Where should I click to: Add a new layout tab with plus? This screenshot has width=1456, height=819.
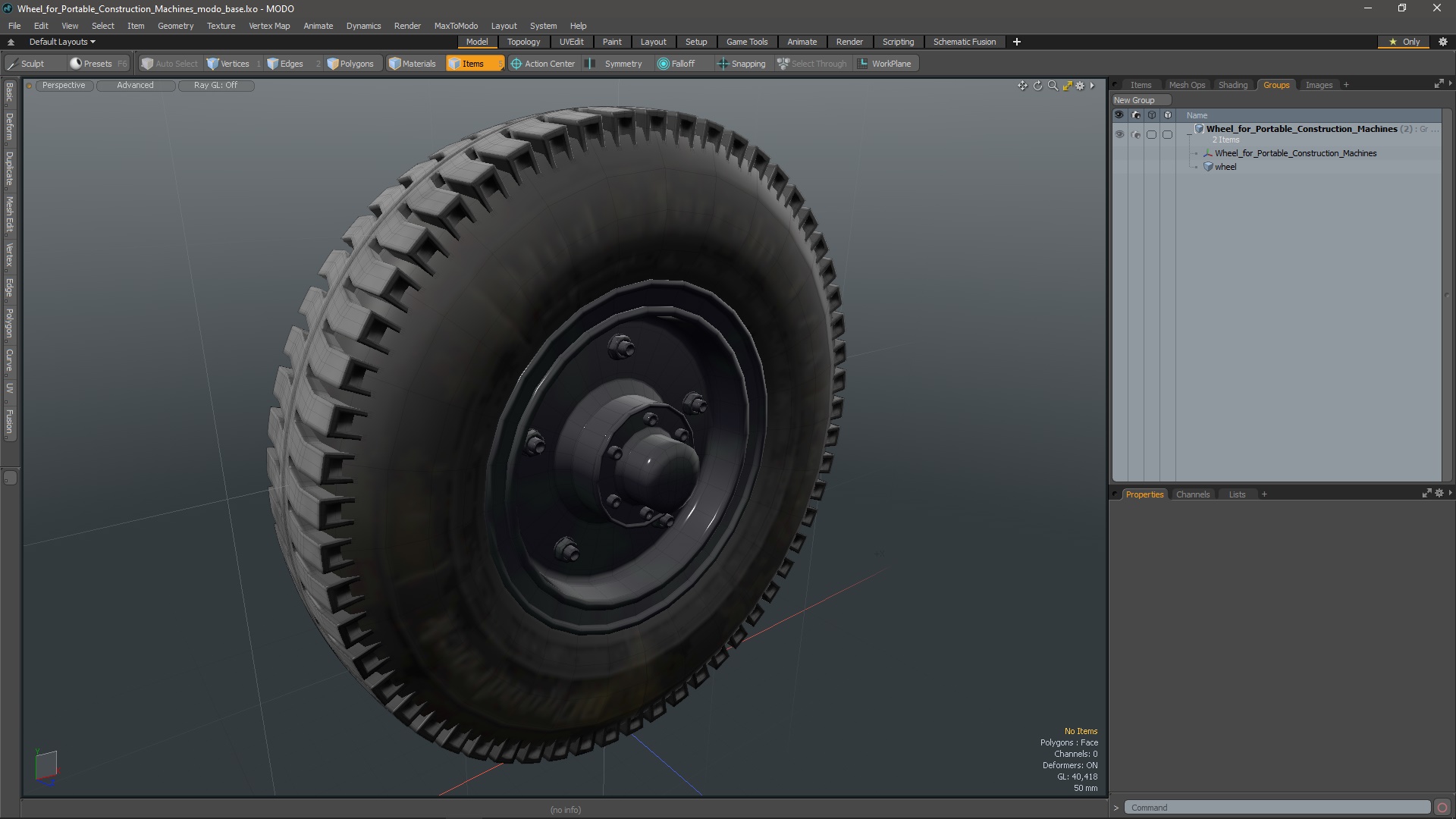(1016, 42)
